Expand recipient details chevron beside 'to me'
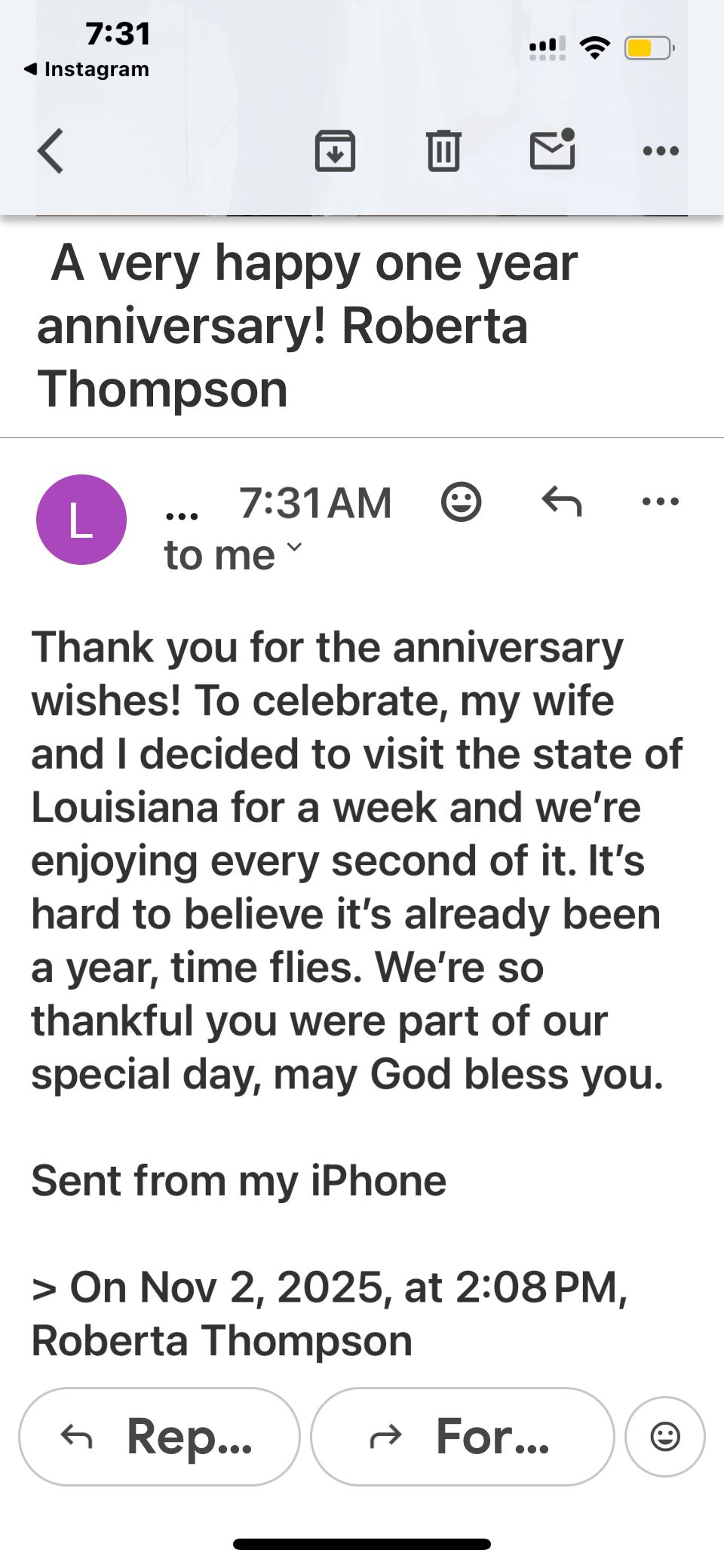This screenshot has width=724, height=1568. tap(295, 548)
